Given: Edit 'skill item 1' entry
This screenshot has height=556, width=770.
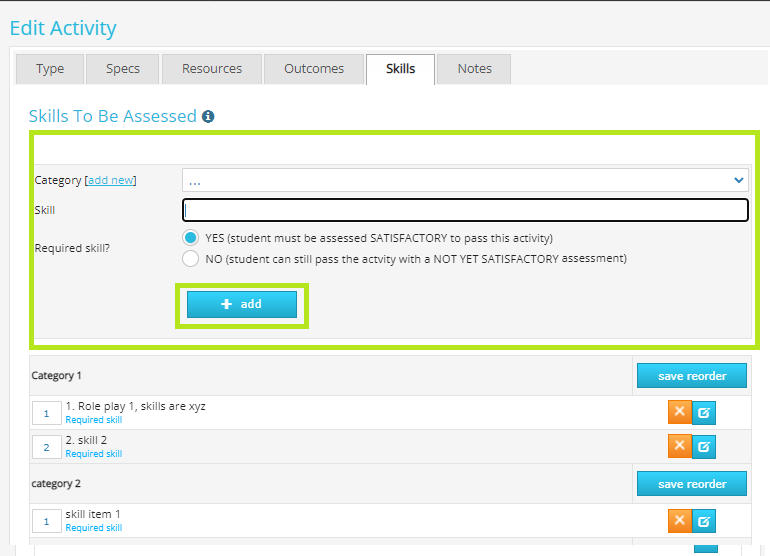Looking at the screenshot, I should click(704, 521).
